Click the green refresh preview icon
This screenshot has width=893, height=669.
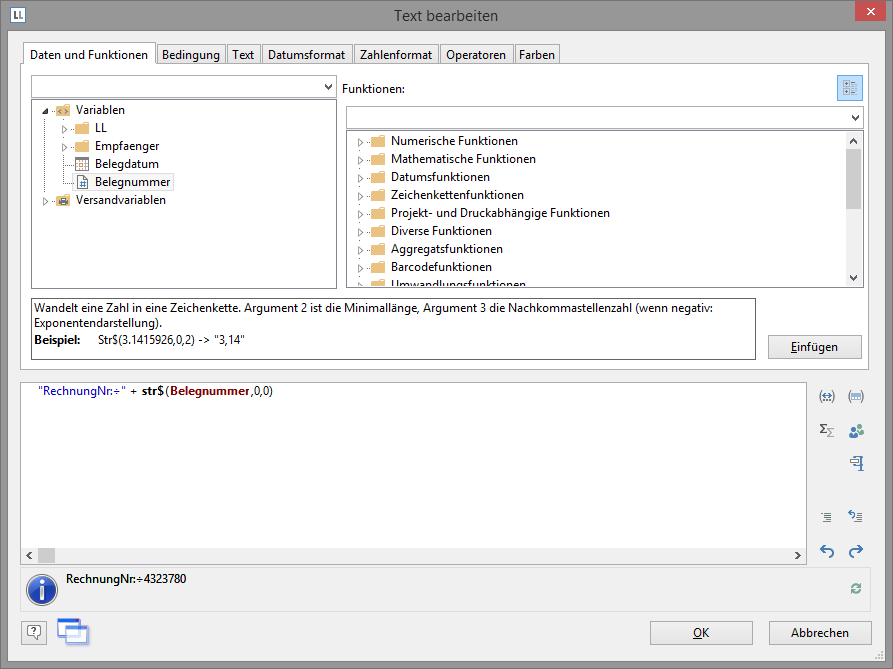tap(856, 589)
